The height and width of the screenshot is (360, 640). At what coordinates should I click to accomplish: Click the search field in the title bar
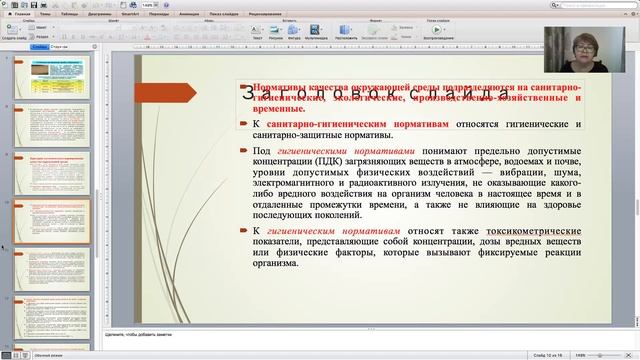(598, 5)
